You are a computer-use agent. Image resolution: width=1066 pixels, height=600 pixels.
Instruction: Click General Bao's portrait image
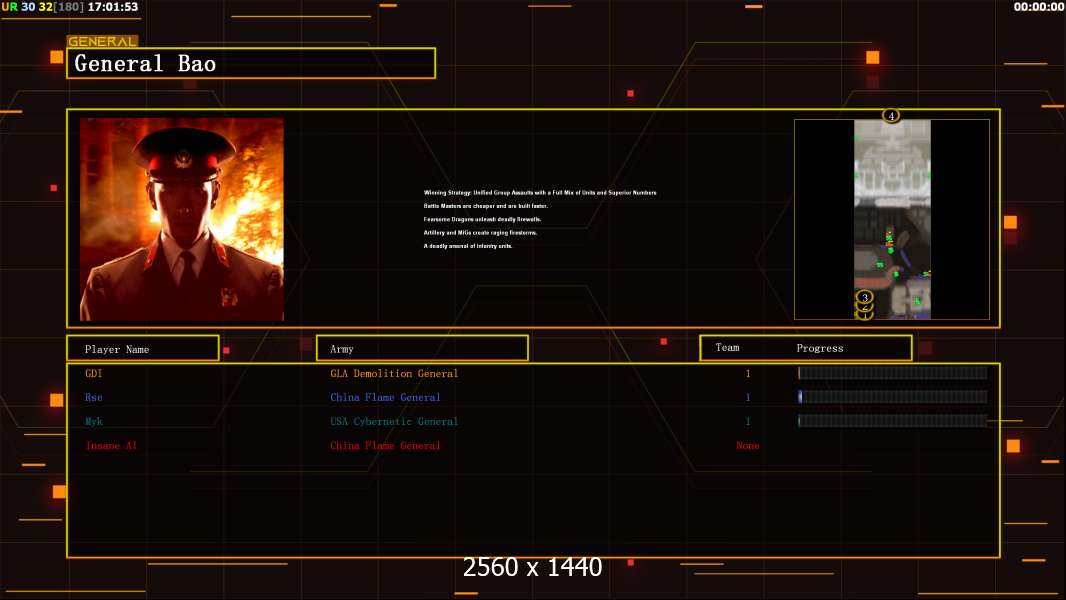(182, 219)
